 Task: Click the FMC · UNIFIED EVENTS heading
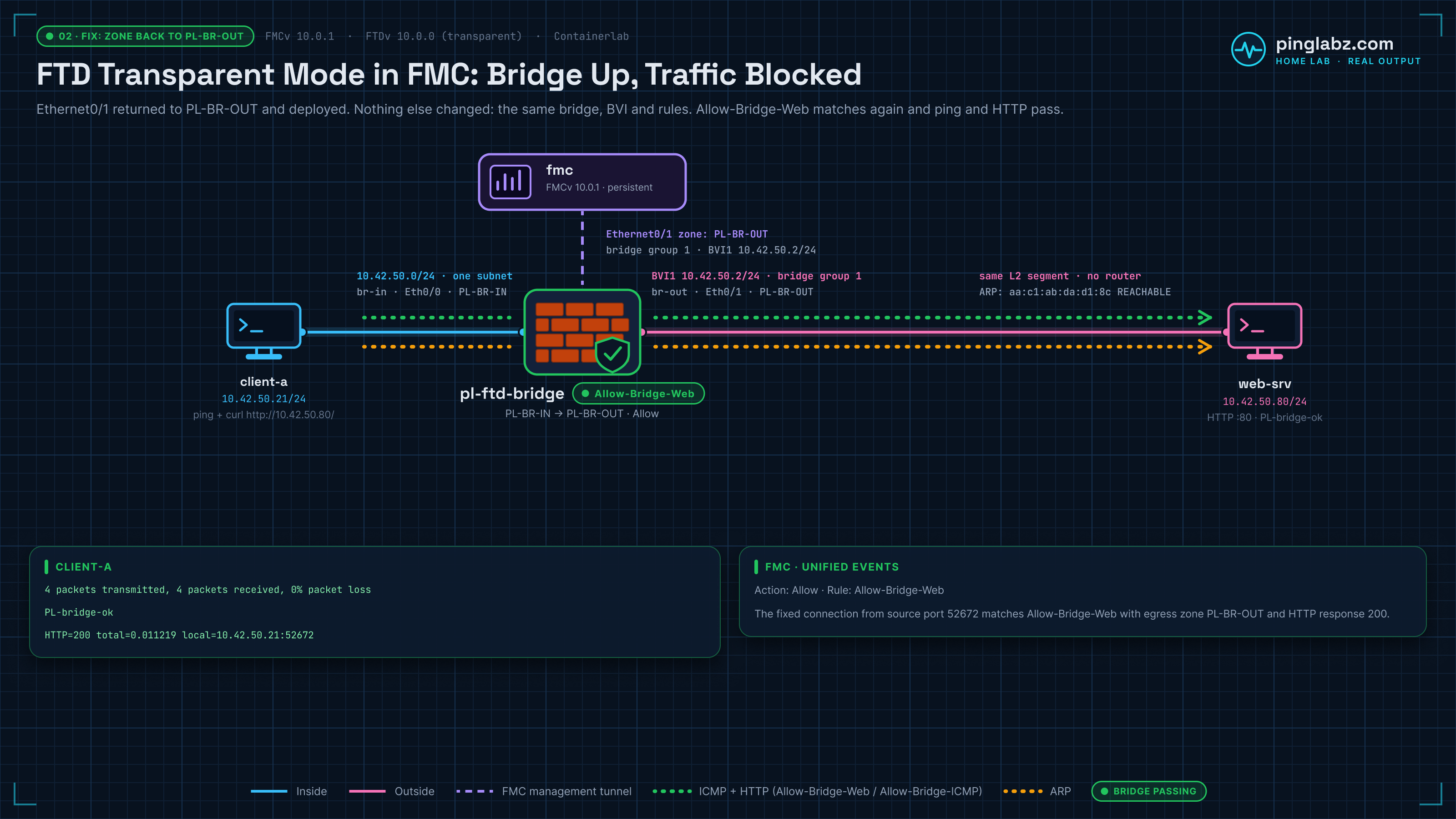tap(831, 567)
